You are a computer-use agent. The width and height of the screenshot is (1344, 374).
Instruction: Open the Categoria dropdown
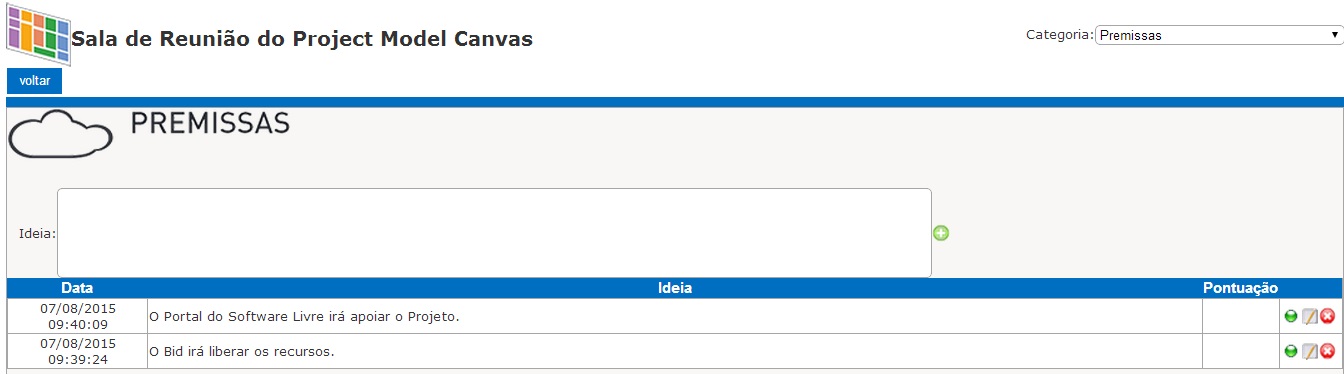coord(1218,35)
